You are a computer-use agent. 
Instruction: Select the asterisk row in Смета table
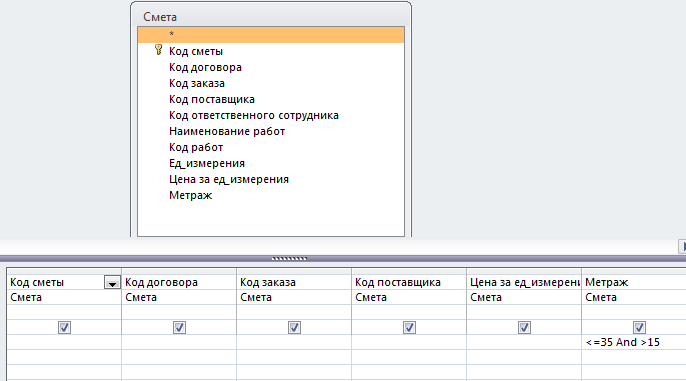(x=271, y=35)
